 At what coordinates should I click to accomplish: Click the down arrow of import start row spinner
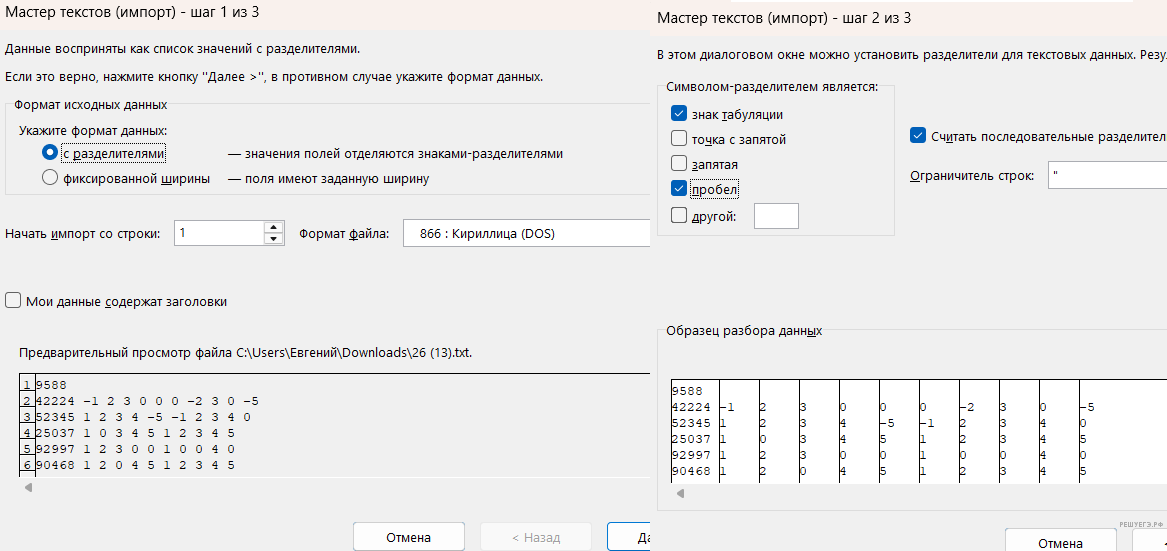click(x=274, y=239)
